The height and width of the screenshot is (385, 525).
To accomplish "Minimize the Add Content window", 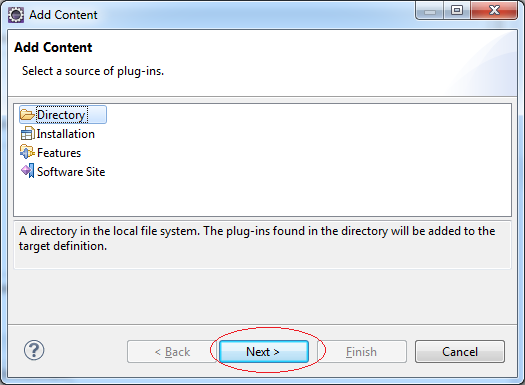I will [x=430, y=11].
